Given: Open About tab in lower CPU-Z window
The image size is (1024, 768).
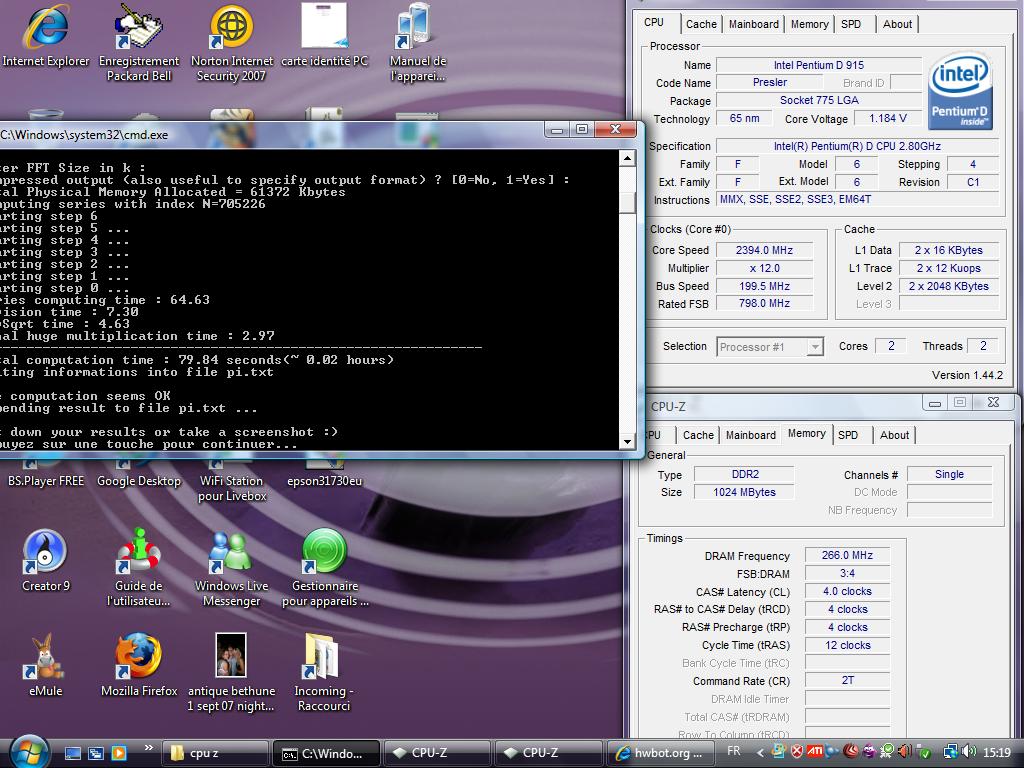Looking at the screenshot, I should point(894,435).
